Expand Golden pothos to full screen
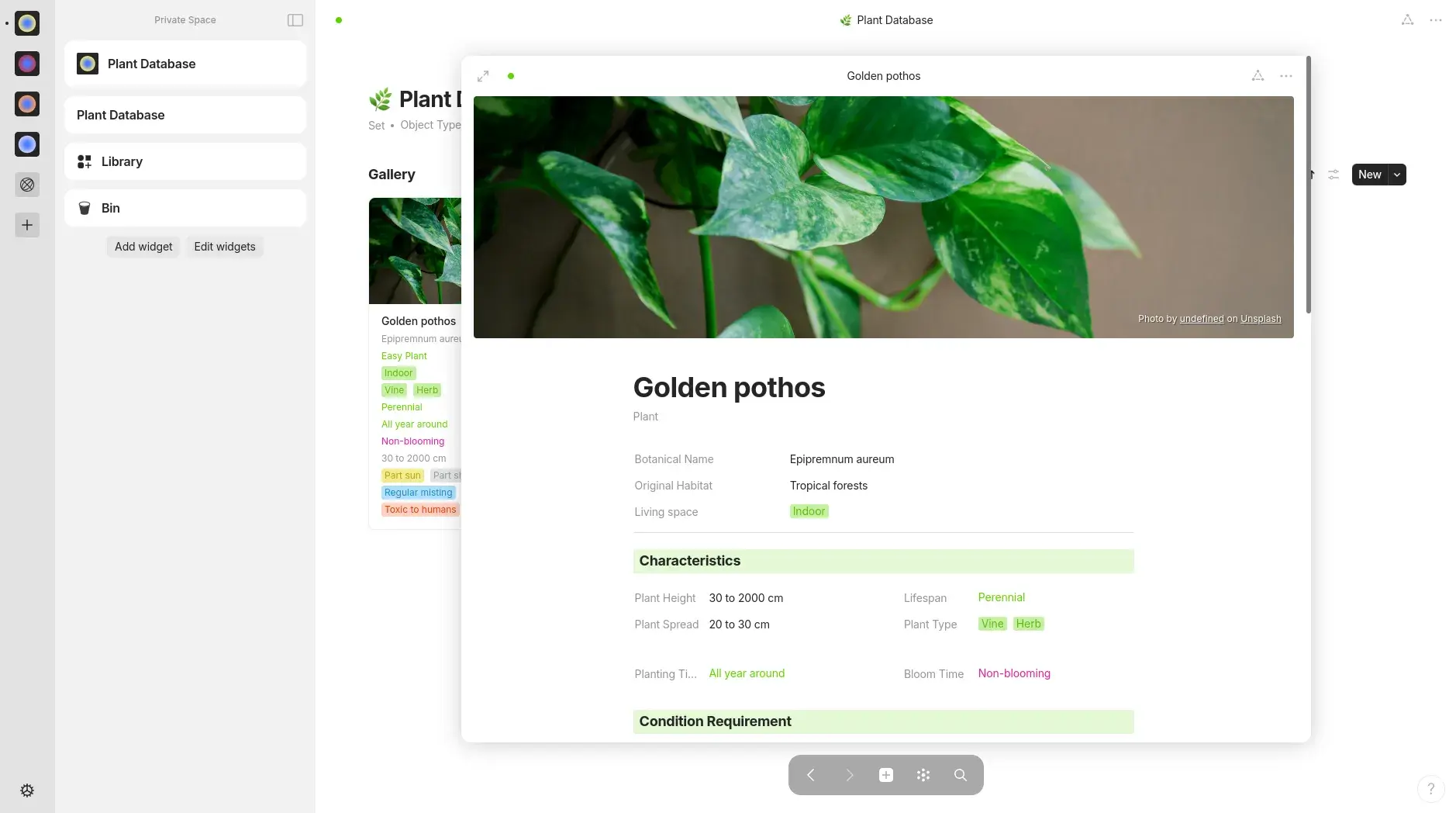The image size is (1456, 813). 483,76
